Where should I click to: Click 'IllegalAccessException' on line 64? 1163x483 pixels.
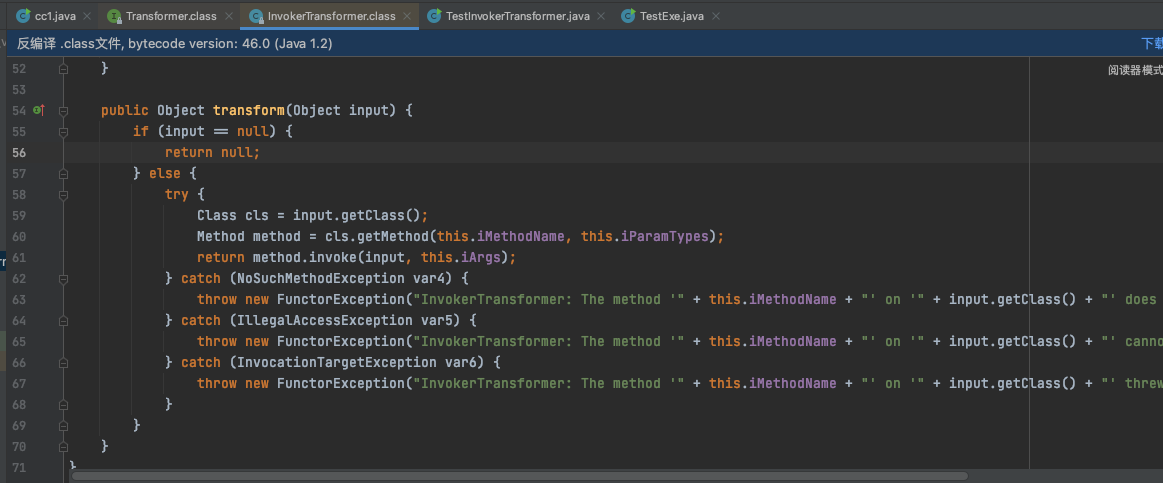click(x=325, y=321)
